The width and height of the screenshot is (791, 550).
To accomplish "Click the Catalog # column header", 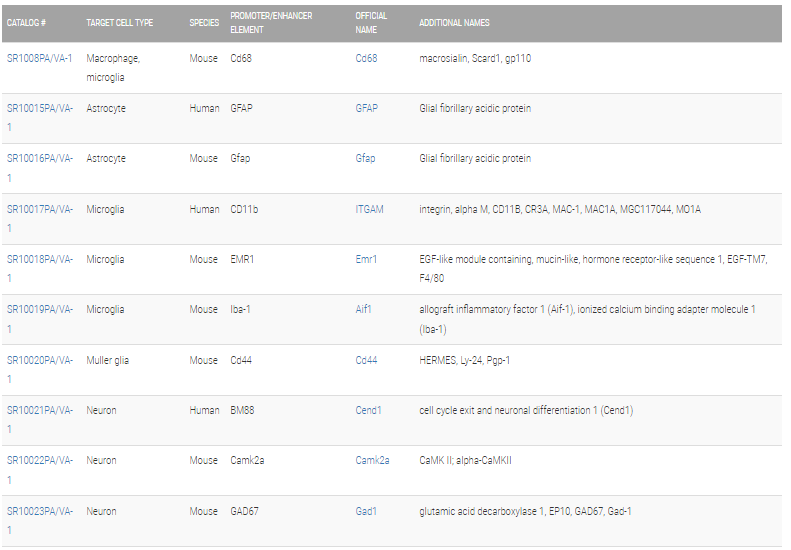I will [x=26, y=23].
